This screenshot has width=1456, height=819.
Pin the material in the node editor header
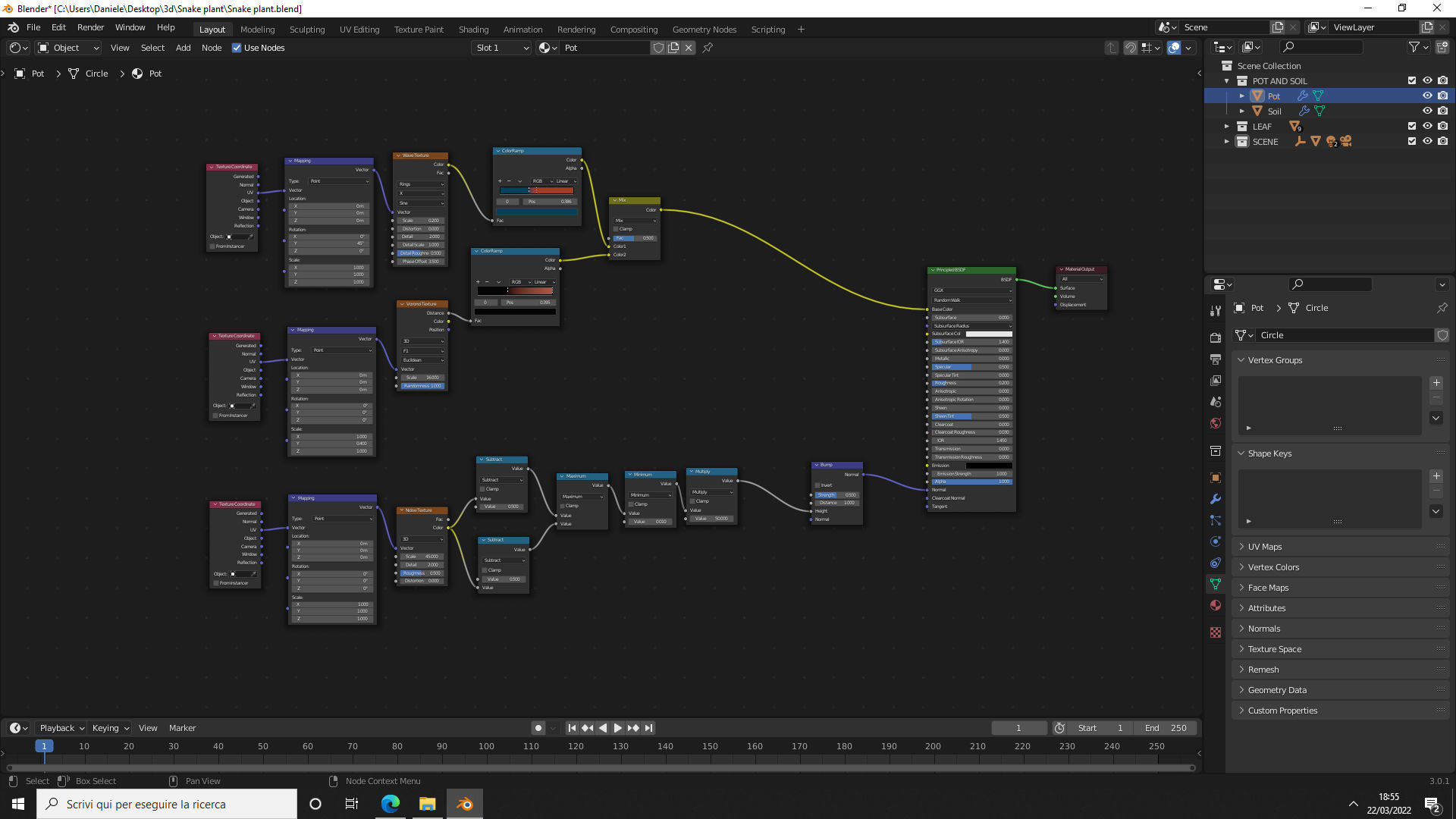click(x=708, y=48)
